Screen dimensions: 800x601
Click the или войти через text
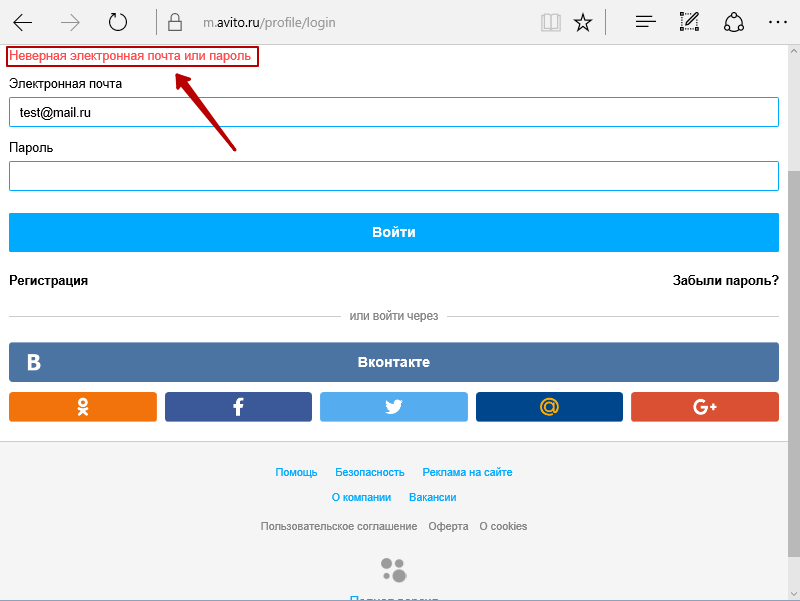[x=394, y=316]
